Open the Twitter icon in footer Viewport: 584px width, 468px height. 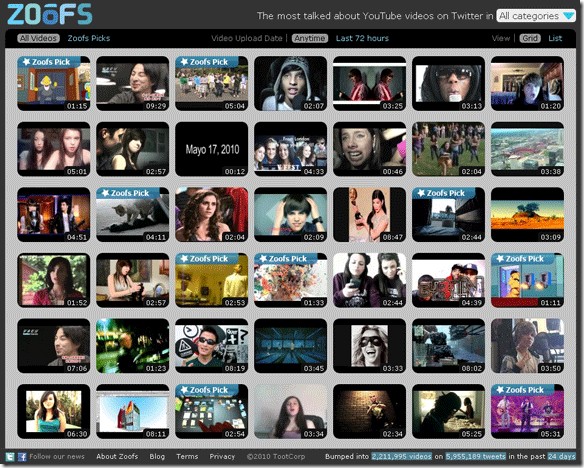point(10,457)
